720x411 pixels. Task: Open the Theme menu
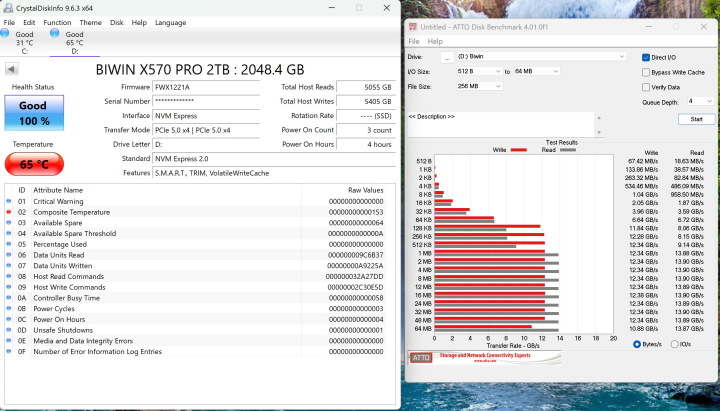tap(90, 22)
